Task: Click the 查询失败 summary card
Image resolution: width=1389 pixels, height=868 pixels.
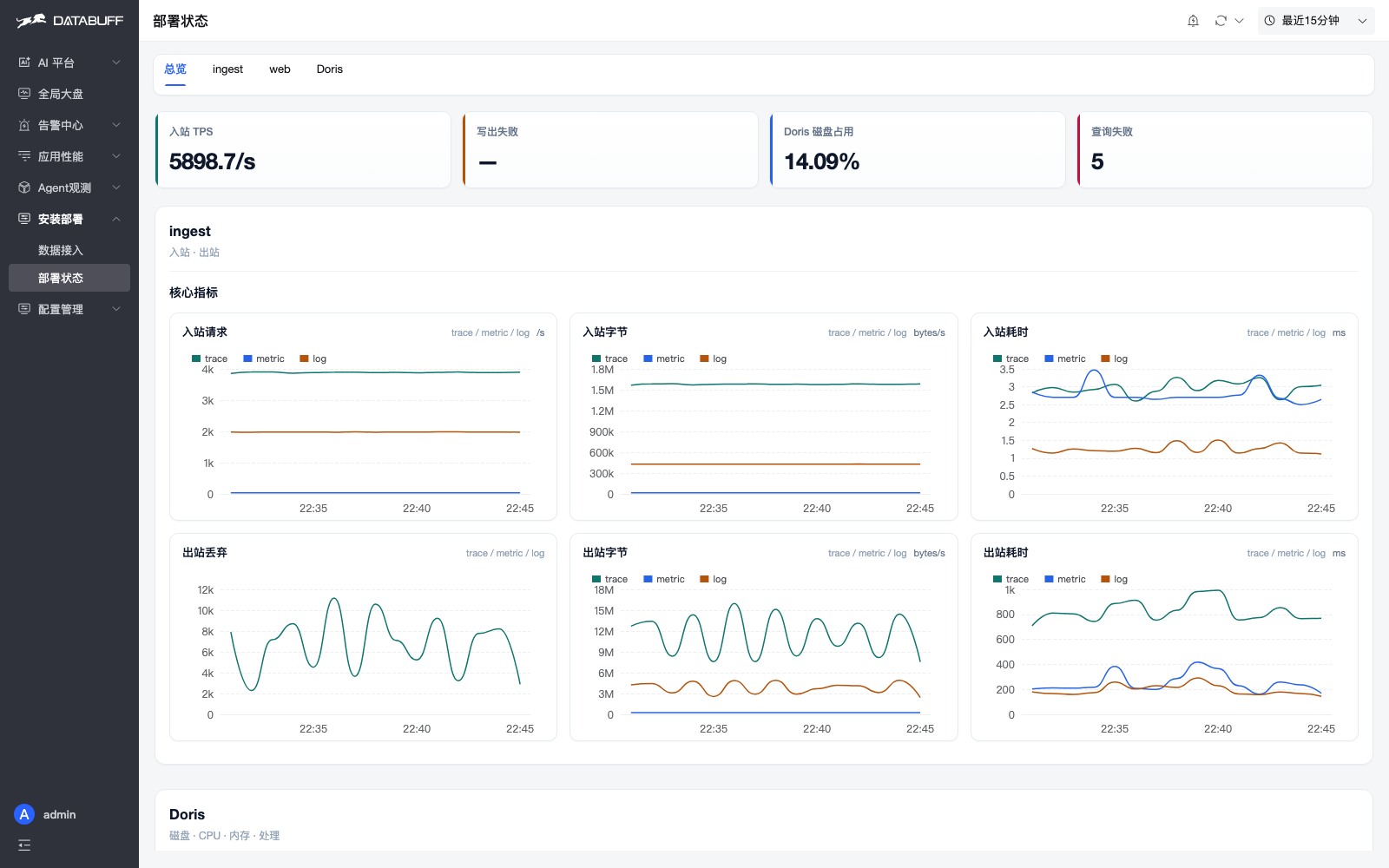Action: (1225, 149)
